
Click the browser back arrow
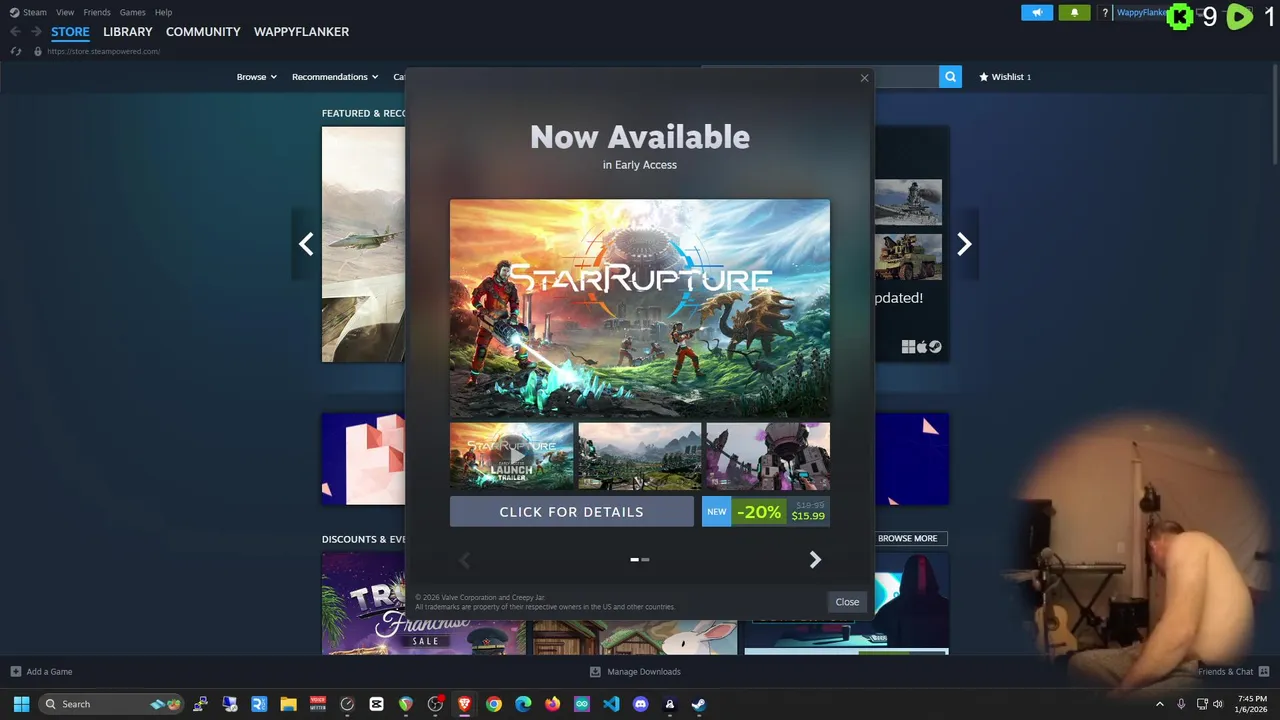click(x=15, y=32)
